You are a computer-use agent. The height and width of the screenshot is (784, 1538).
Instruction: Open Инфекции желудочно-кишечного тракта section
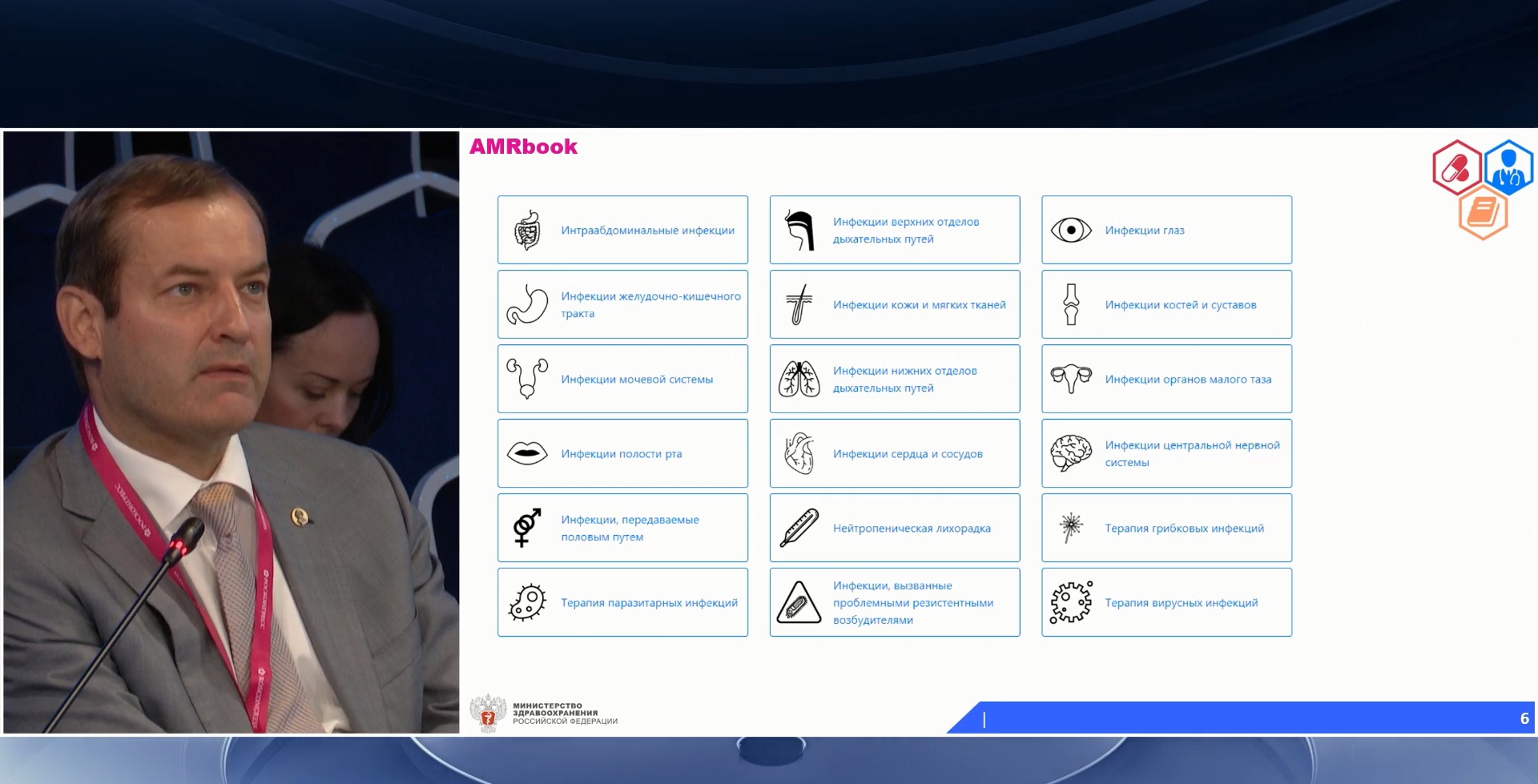click(622, 304)
